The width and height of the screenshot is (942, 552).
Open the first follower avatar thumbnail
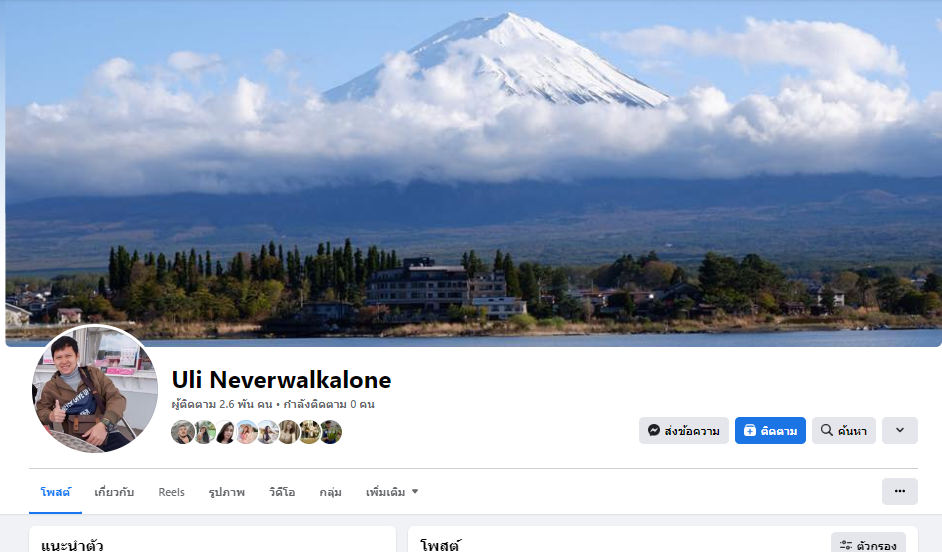coord(183,432)
